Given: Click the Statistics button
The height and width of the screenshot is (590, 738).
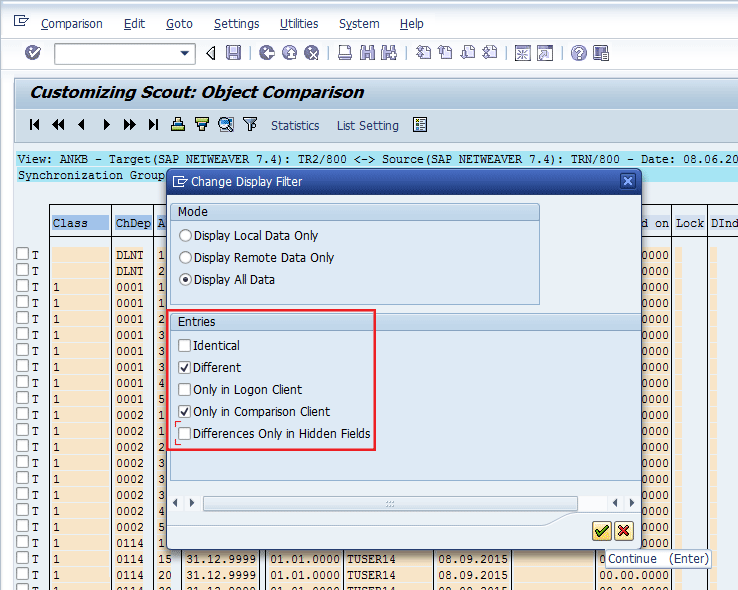Looking at the screenshot, I should coord(295,126).
